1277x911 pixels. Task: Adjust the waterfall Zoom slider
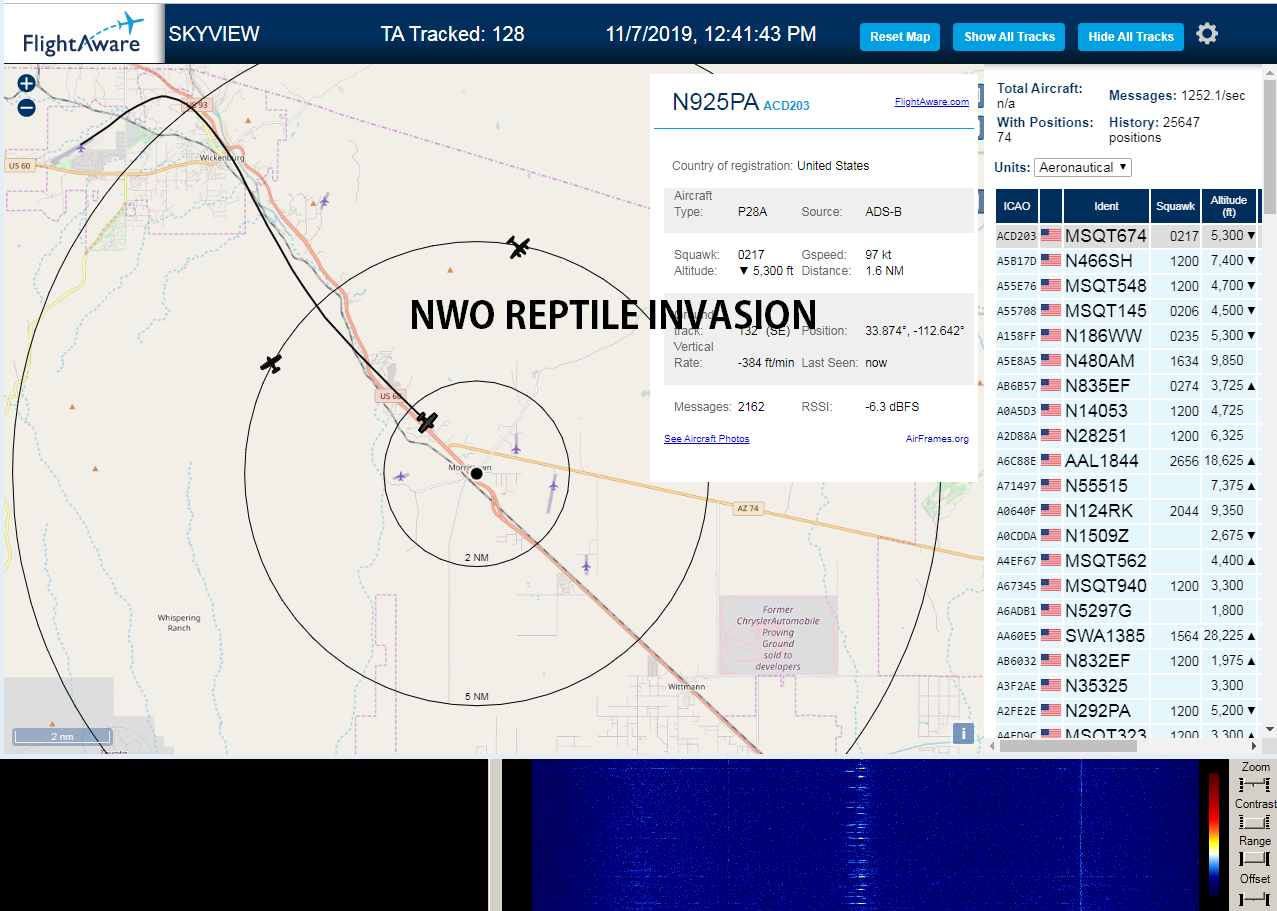(1254, 785)
